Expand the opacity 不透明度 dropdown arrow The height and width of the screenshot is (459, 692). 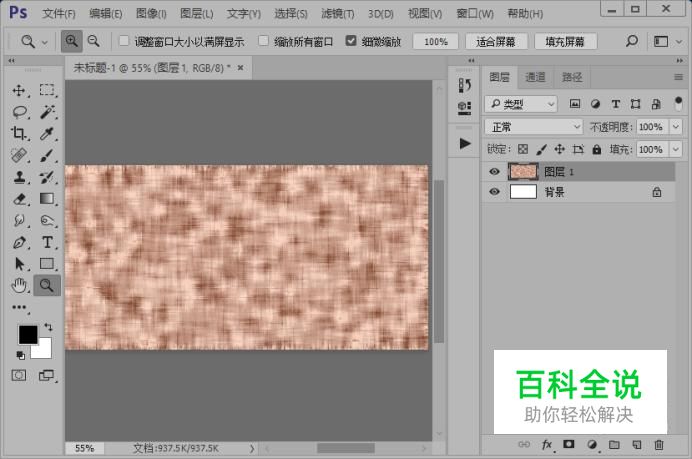pos(676,127)
